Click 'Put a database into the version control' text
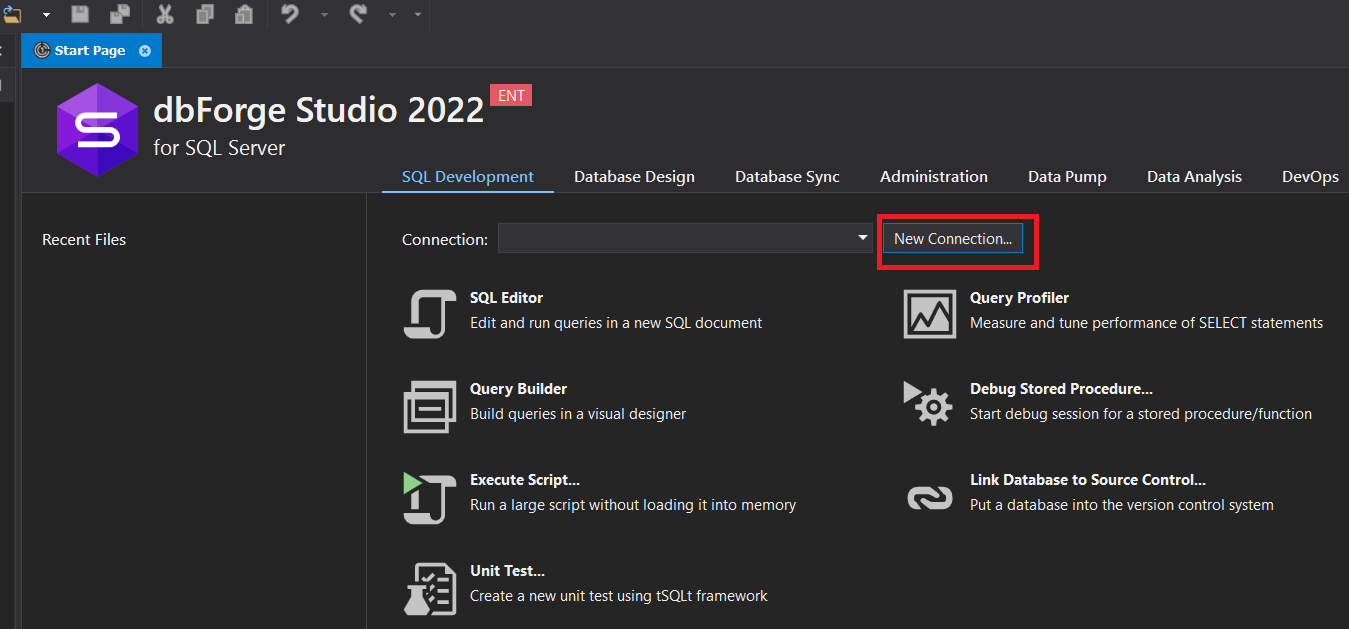 (1122, 505)
